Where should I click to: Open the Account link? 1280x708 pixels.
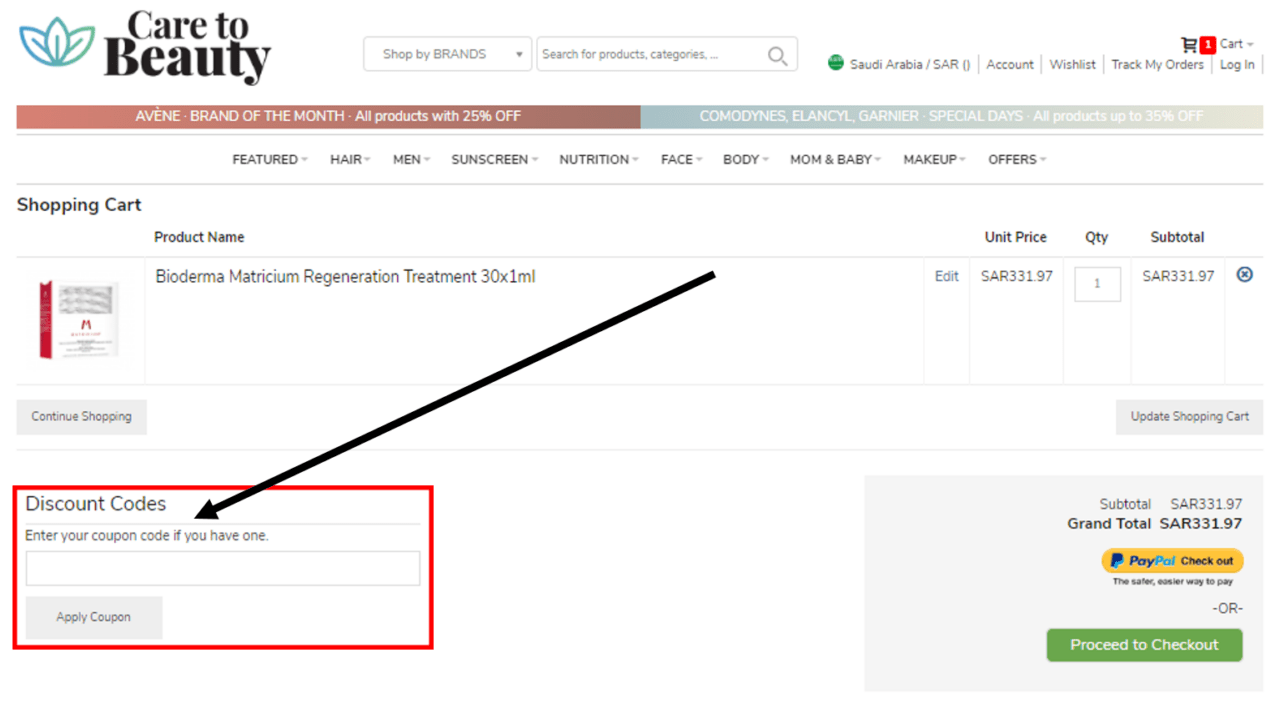tap(1010, 64)
